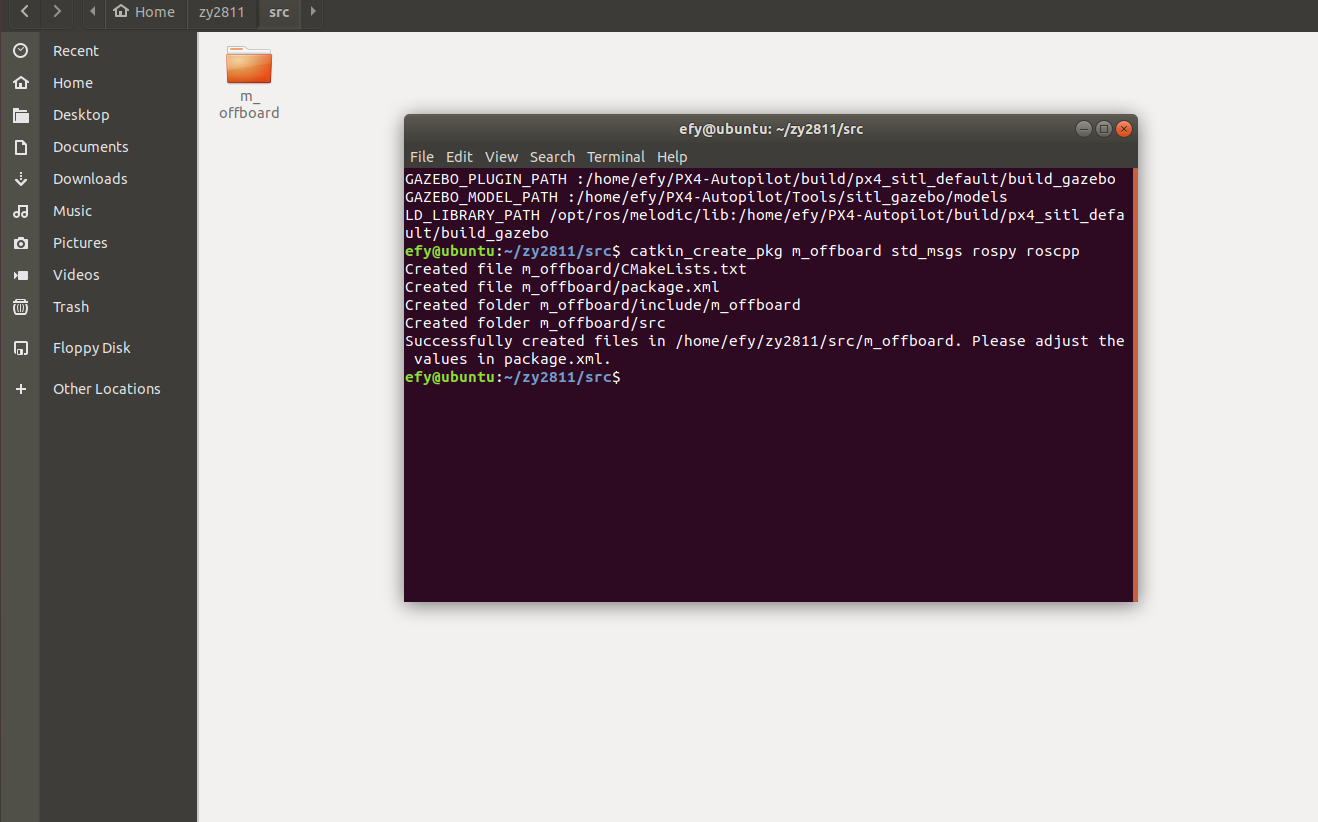1318x822 pixels.
Task: Open the terminal Search menu
Action: (552, 157)
